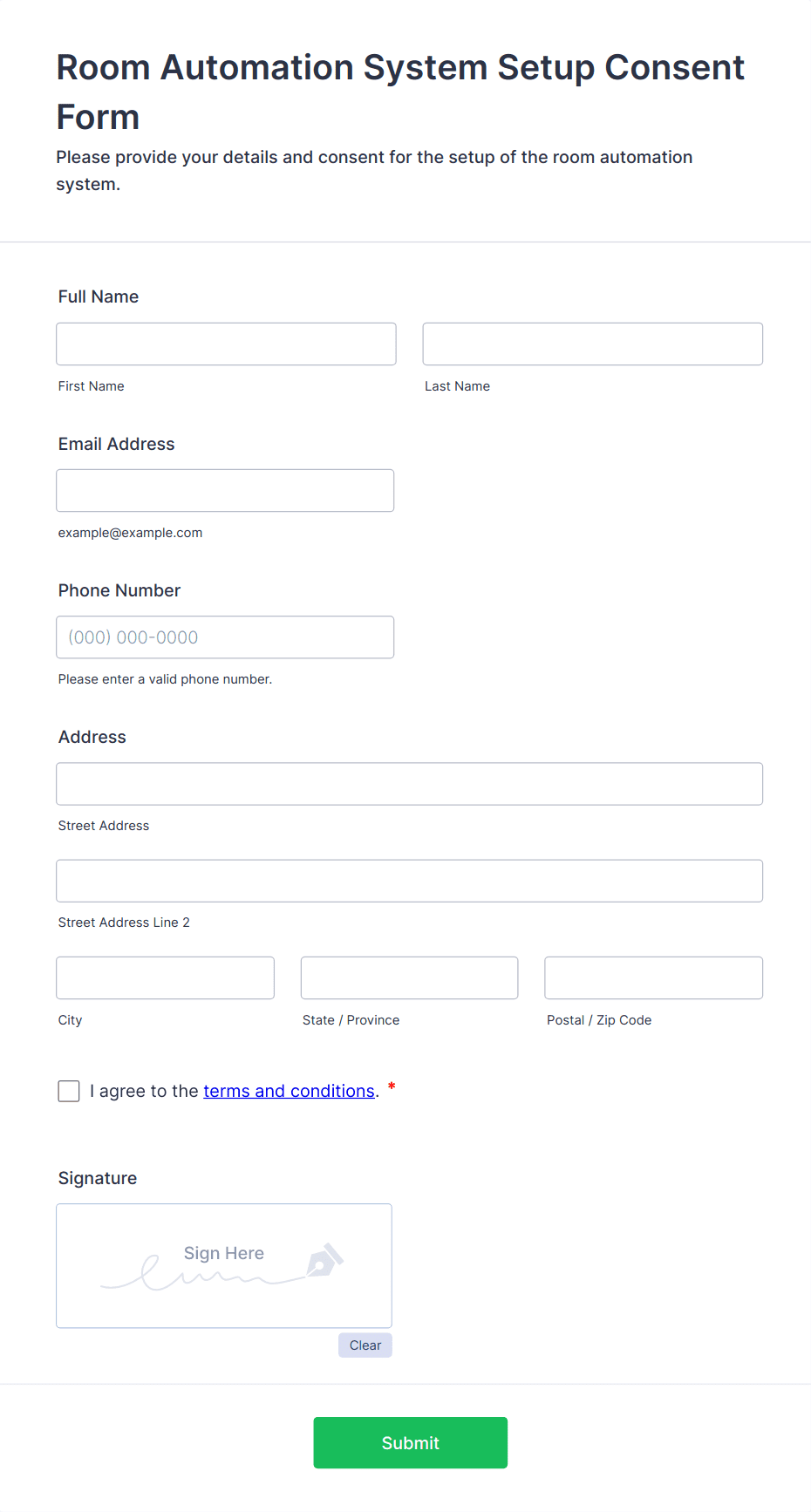Clear the signature field
Image resolution: width=811 pixels, height=1512 pixels.
pyautogui.click(x=365, y=1345)
